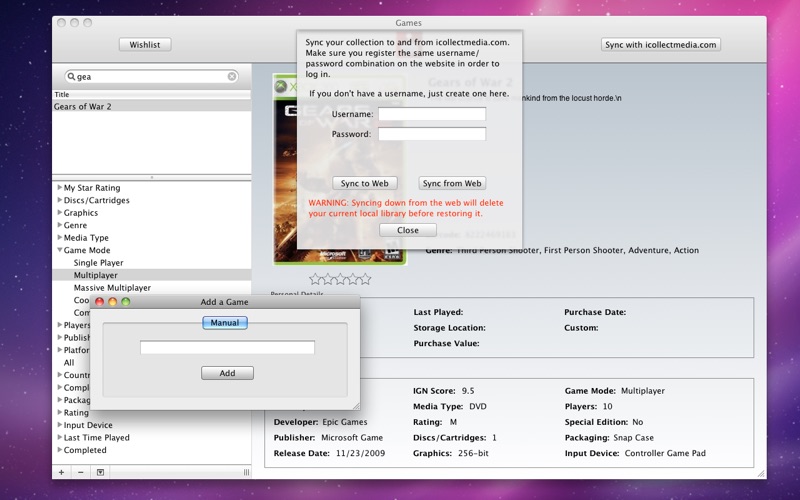This screenshot has width=800, height=500.
Task: Expand Discs/Cartridges category
Action: [60, 200]
